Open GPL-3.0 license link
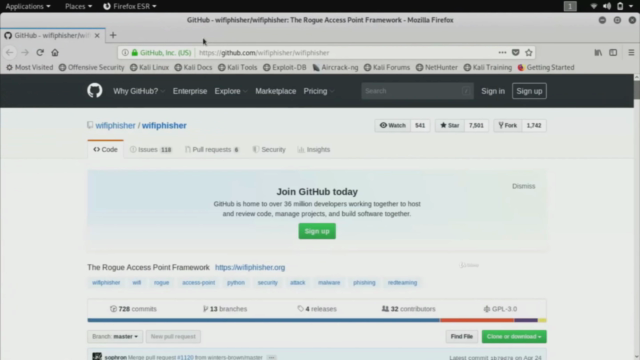The image size is (640, 360). pos(500,309)
